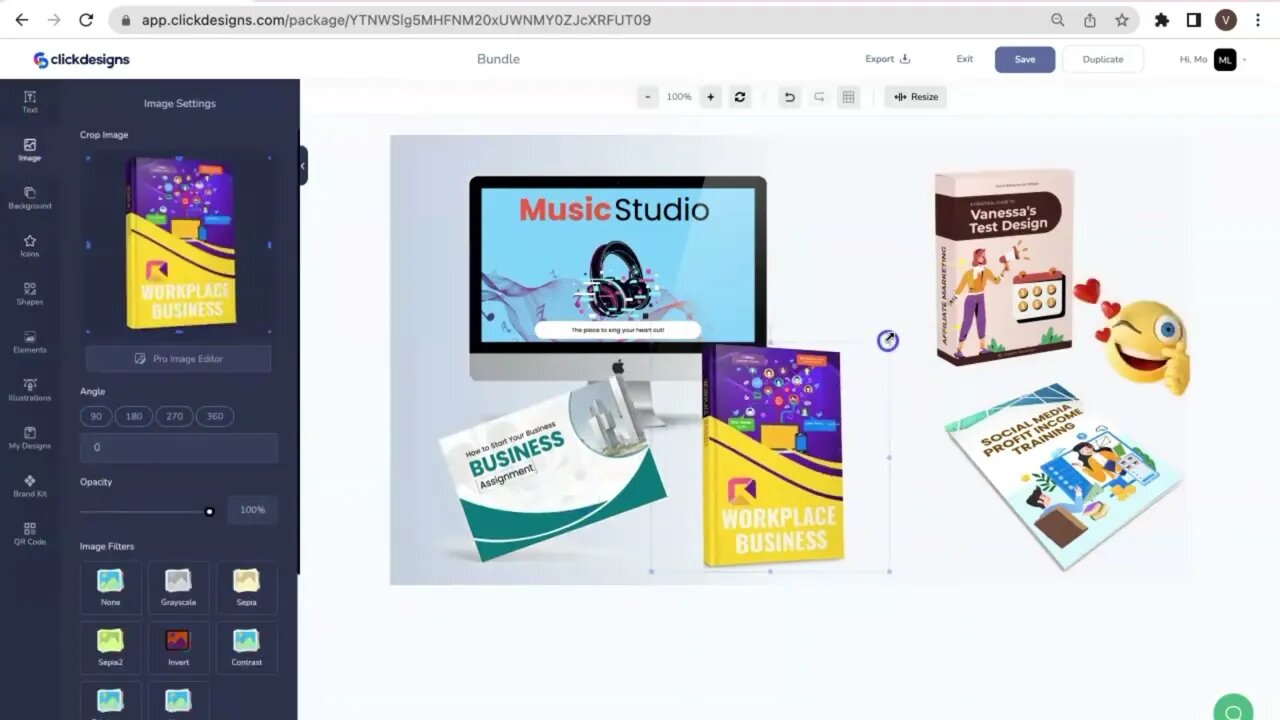The image size is (1280, 720).
Task: Open the QR Code tool
Action: click(30, 534)
